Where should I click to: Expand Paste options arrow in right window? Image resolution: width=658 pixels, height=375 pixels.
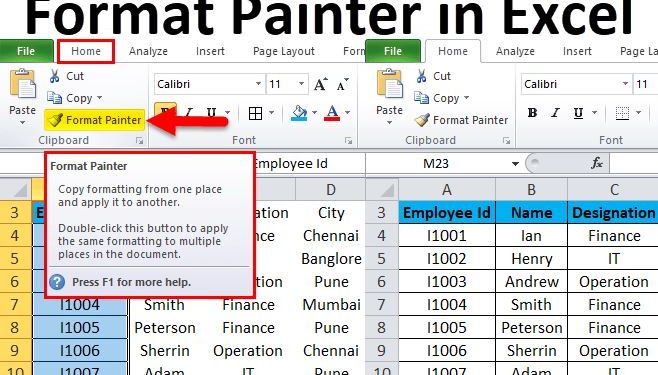pyautogui.click(x=389, y=123)
